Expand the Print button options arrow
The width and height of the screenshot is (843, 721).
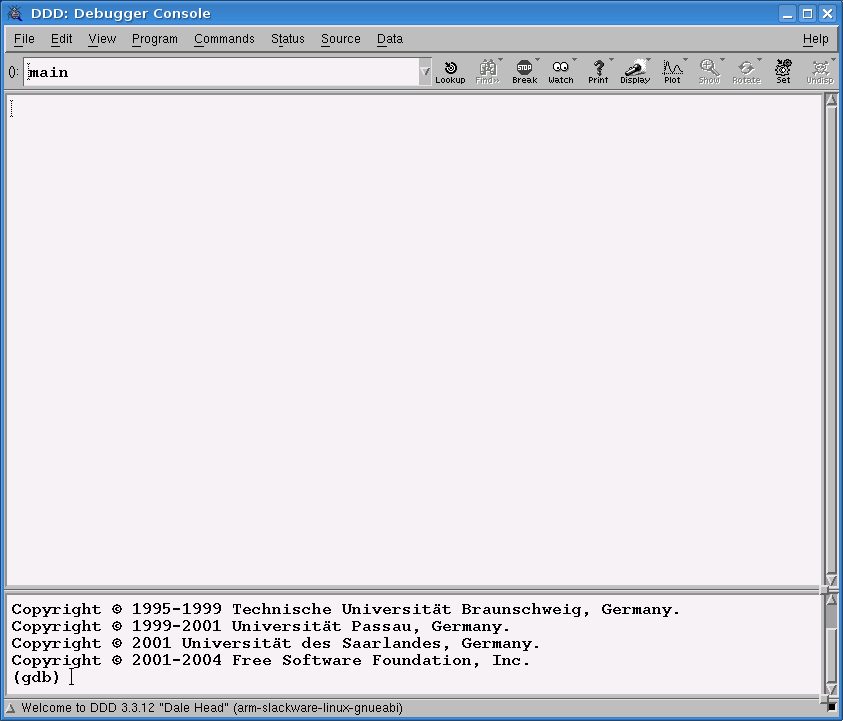[x=611, y=60]
